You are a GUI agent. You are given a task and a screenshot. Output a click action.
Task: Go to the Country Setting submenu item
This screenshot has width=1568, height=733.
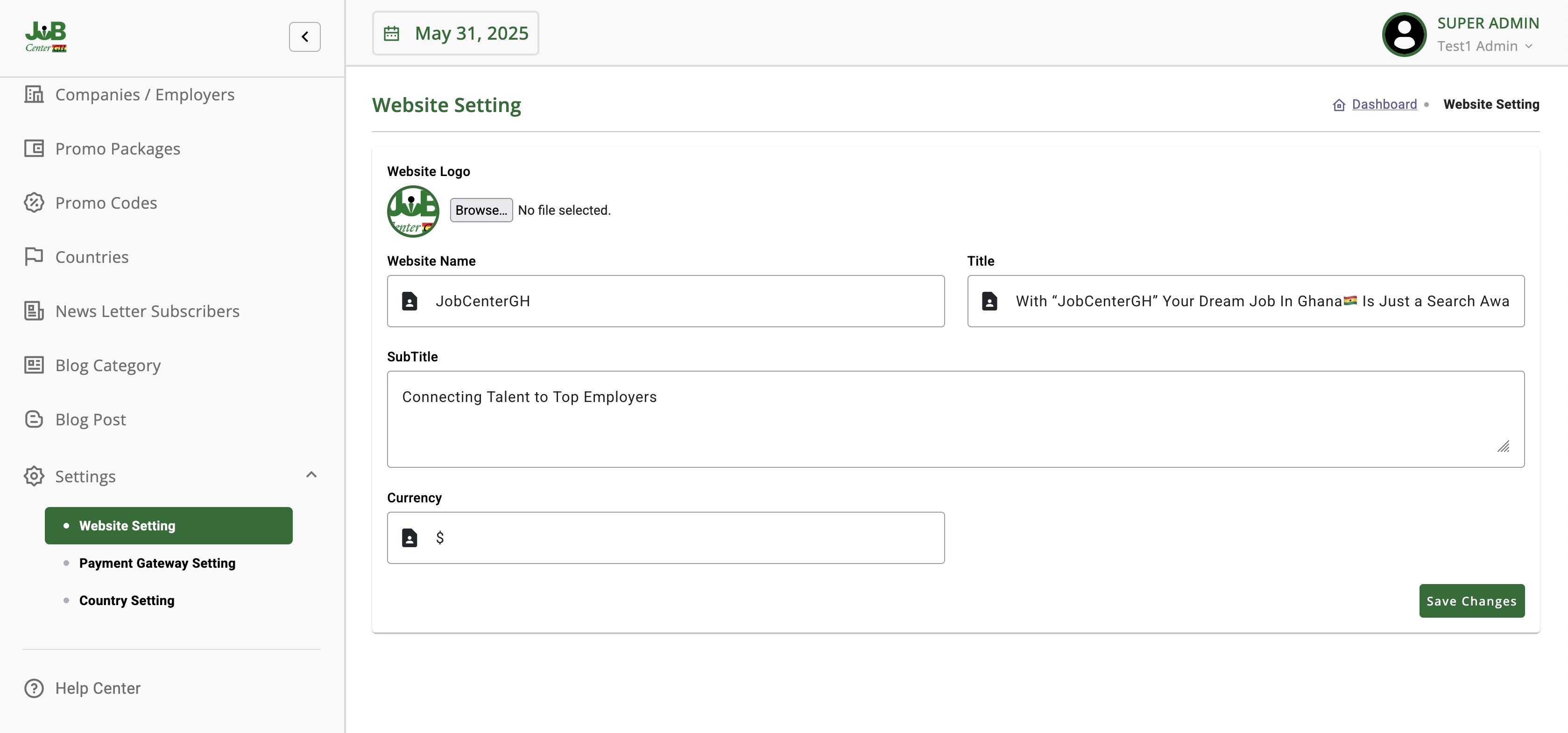click(127, 600)
